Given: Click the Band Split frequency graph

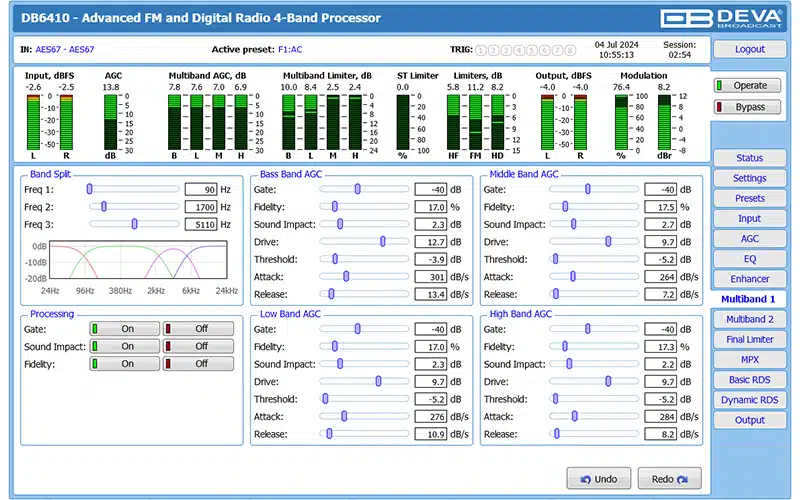Looking at the screenshot, I should [x=138, y=260].
